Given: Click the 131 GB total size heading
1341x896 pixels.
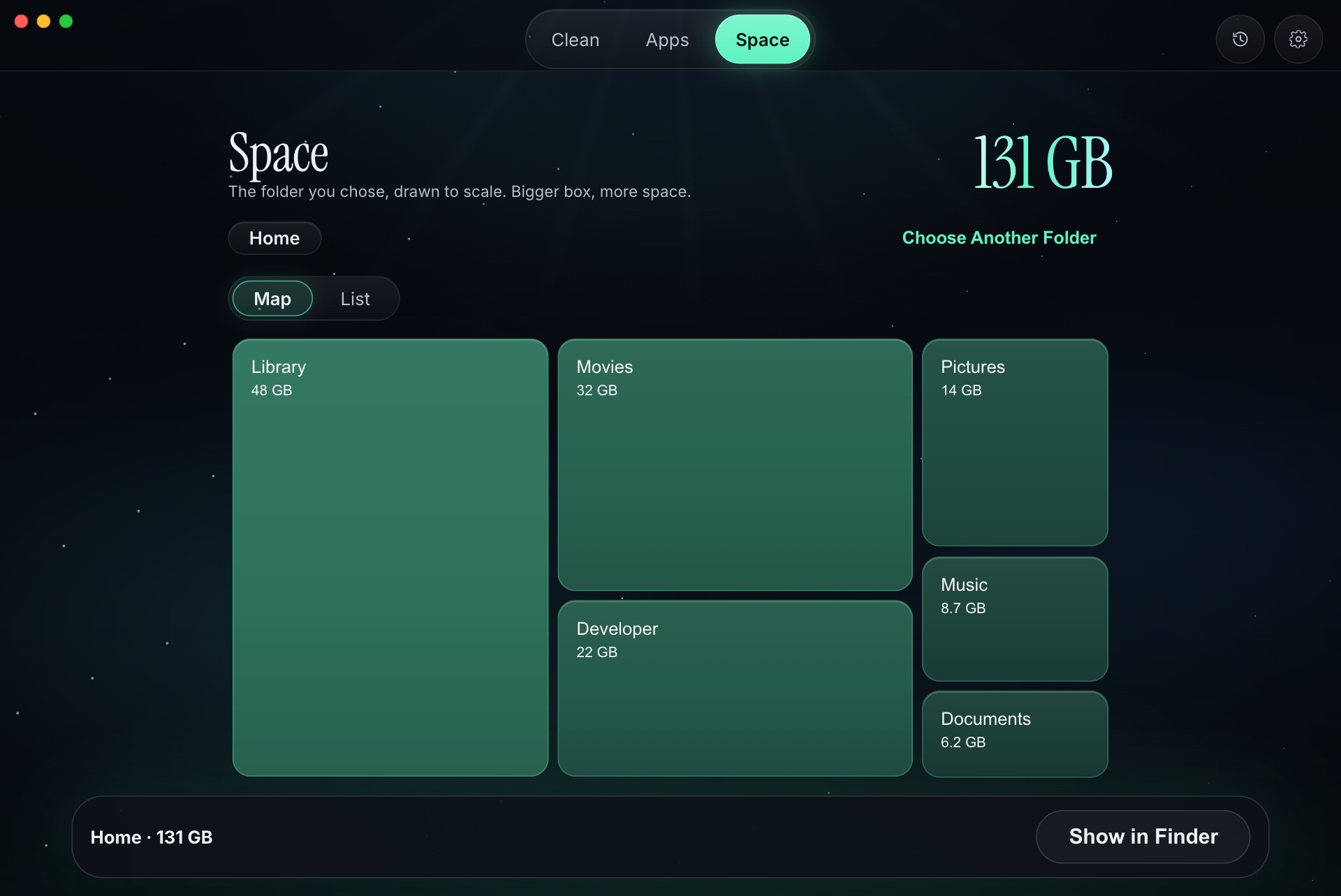Looking at the screenshot, I should [x=1043, y=163].
